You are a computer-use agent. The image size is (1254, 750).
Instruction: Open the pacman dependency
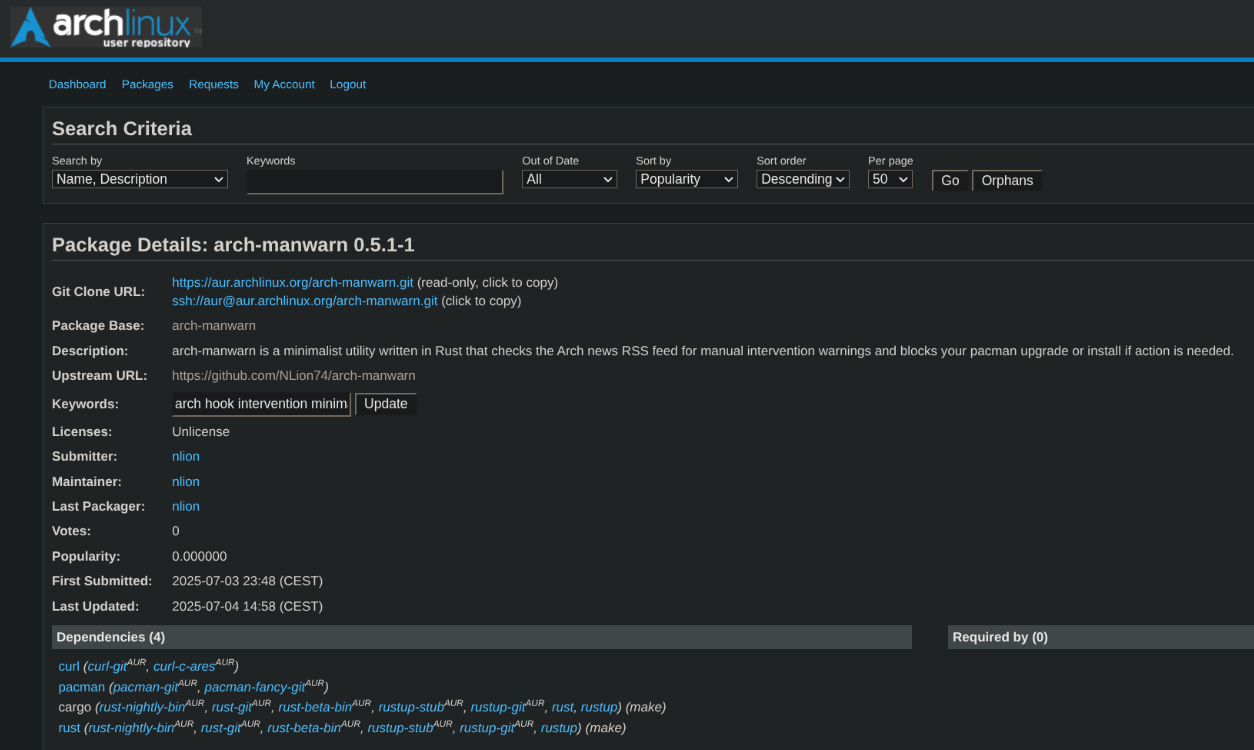[x=82, y=688]
